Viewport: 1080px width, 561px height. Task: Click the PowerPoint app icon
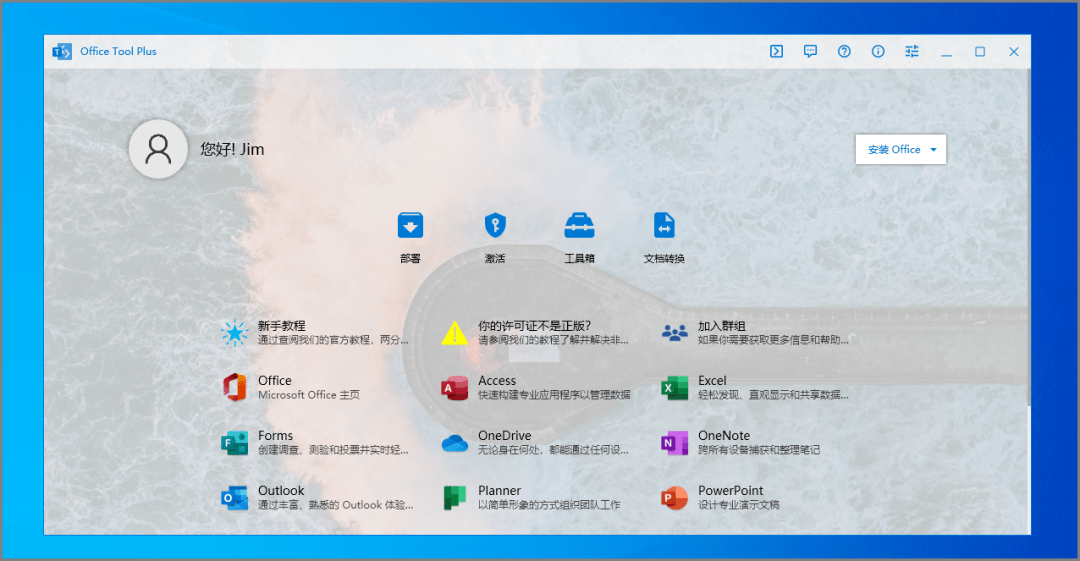674,498
